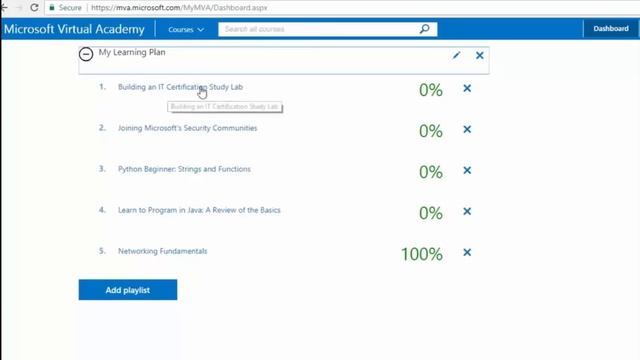This screenshot has width=640, height=360.
Task: Click the My Learning Plan title
Action: [x=132, y=52]
